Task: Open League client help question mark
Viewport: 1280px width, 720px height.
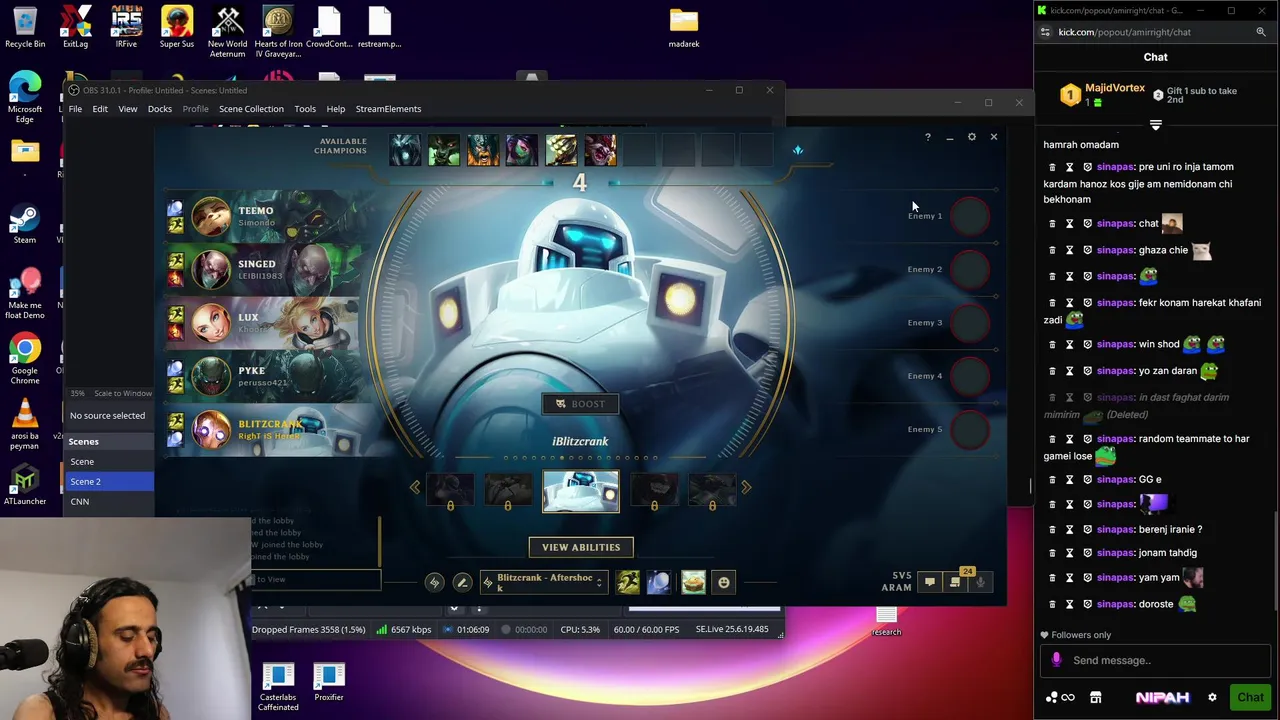Action: coord(927,137)
